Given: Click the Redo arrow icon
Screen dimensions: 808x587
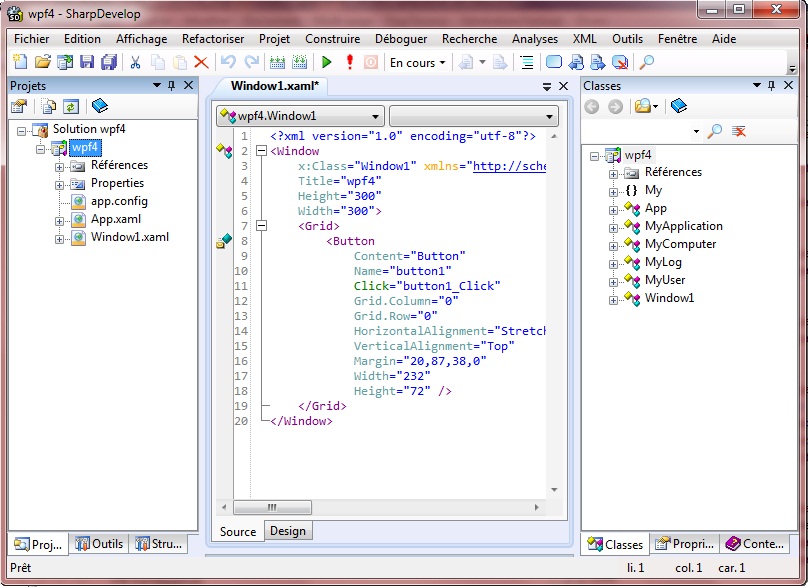Looking at the screenshot, I should tap(251, 62).
